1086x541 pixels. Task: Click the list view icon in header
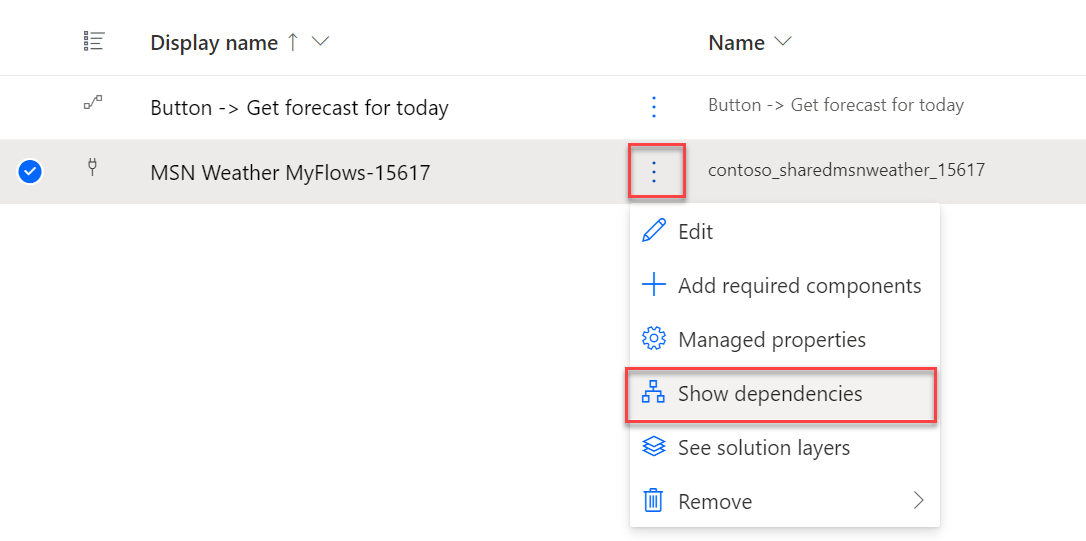click(93, 41)
